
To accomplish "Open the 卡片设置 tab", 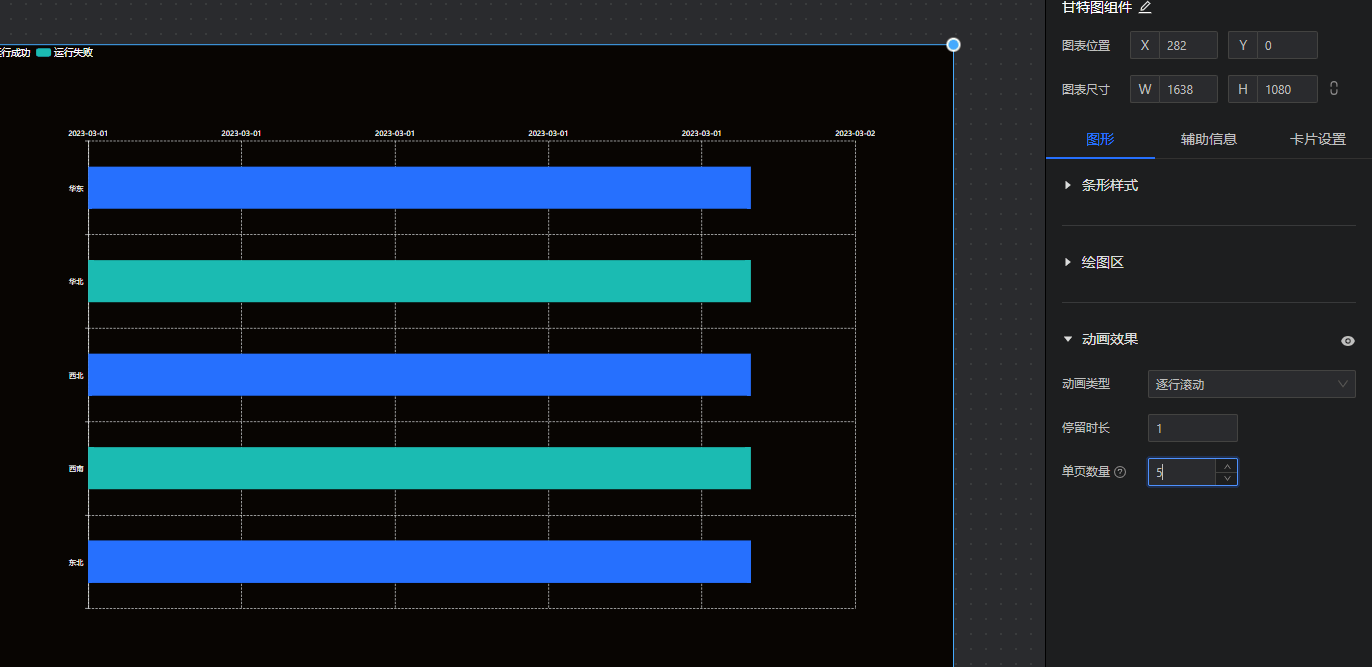I will click(x=1317, y=139).
